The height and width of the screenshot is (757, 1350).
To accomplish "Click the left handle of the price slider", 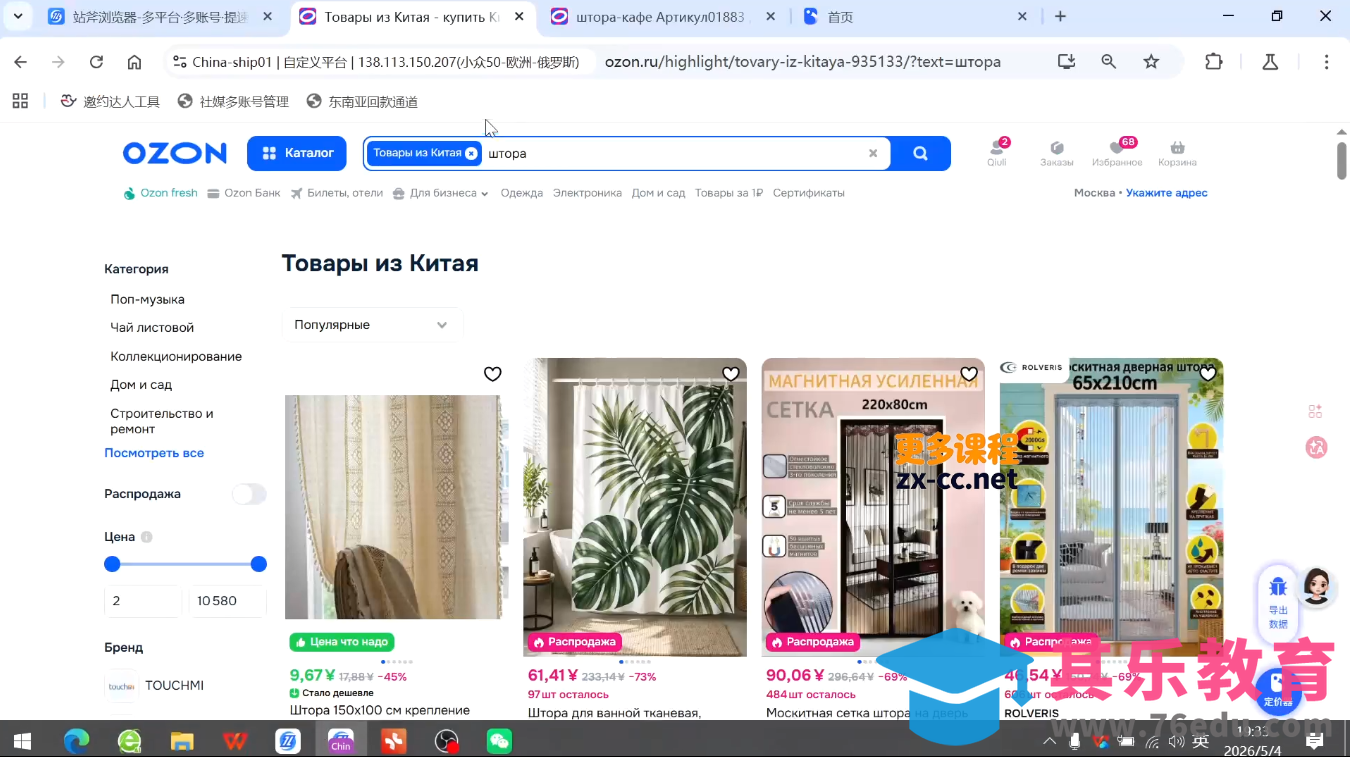I will pos(112,564).
